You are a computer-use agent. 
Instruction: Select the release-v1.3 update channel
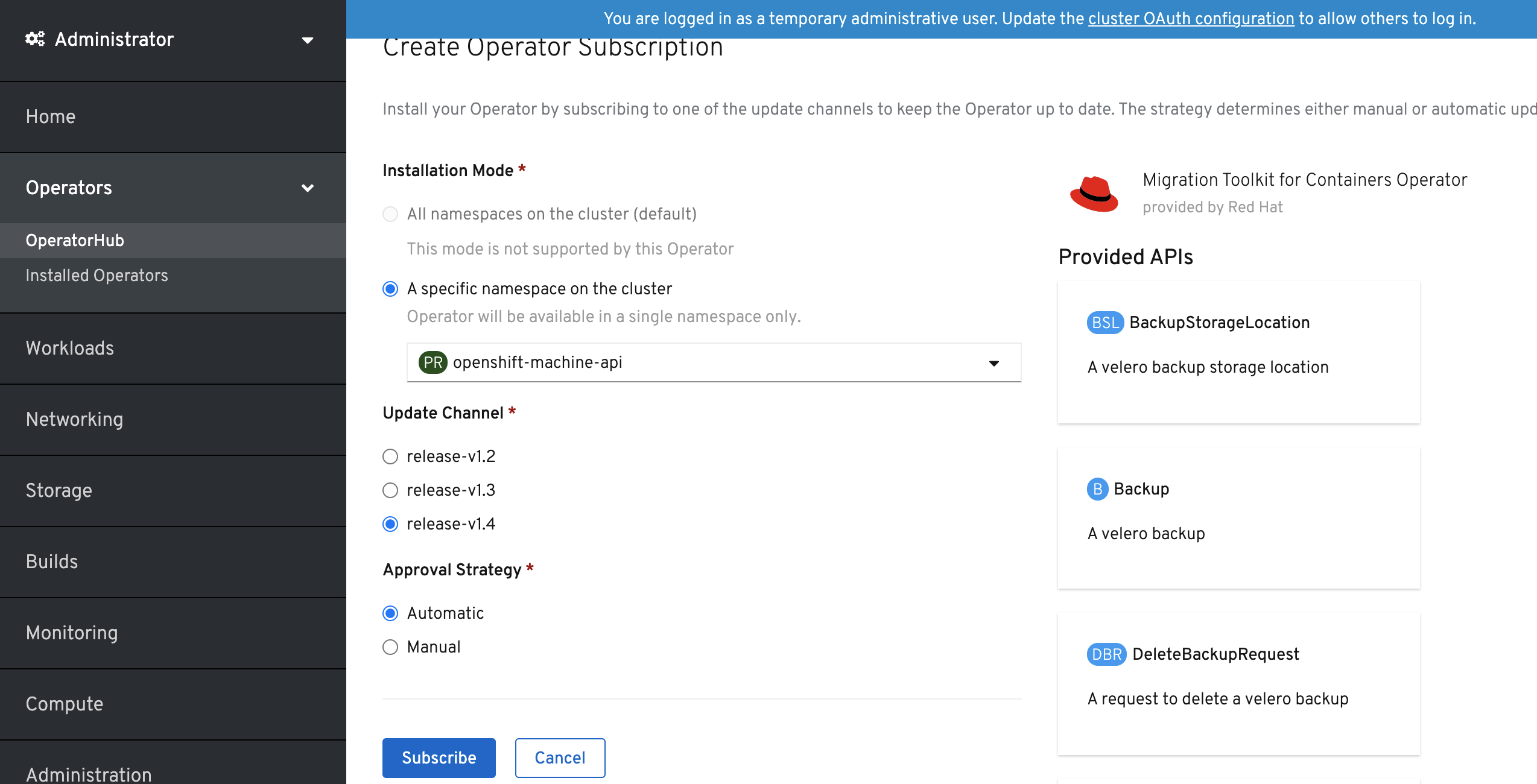(390, 490)
